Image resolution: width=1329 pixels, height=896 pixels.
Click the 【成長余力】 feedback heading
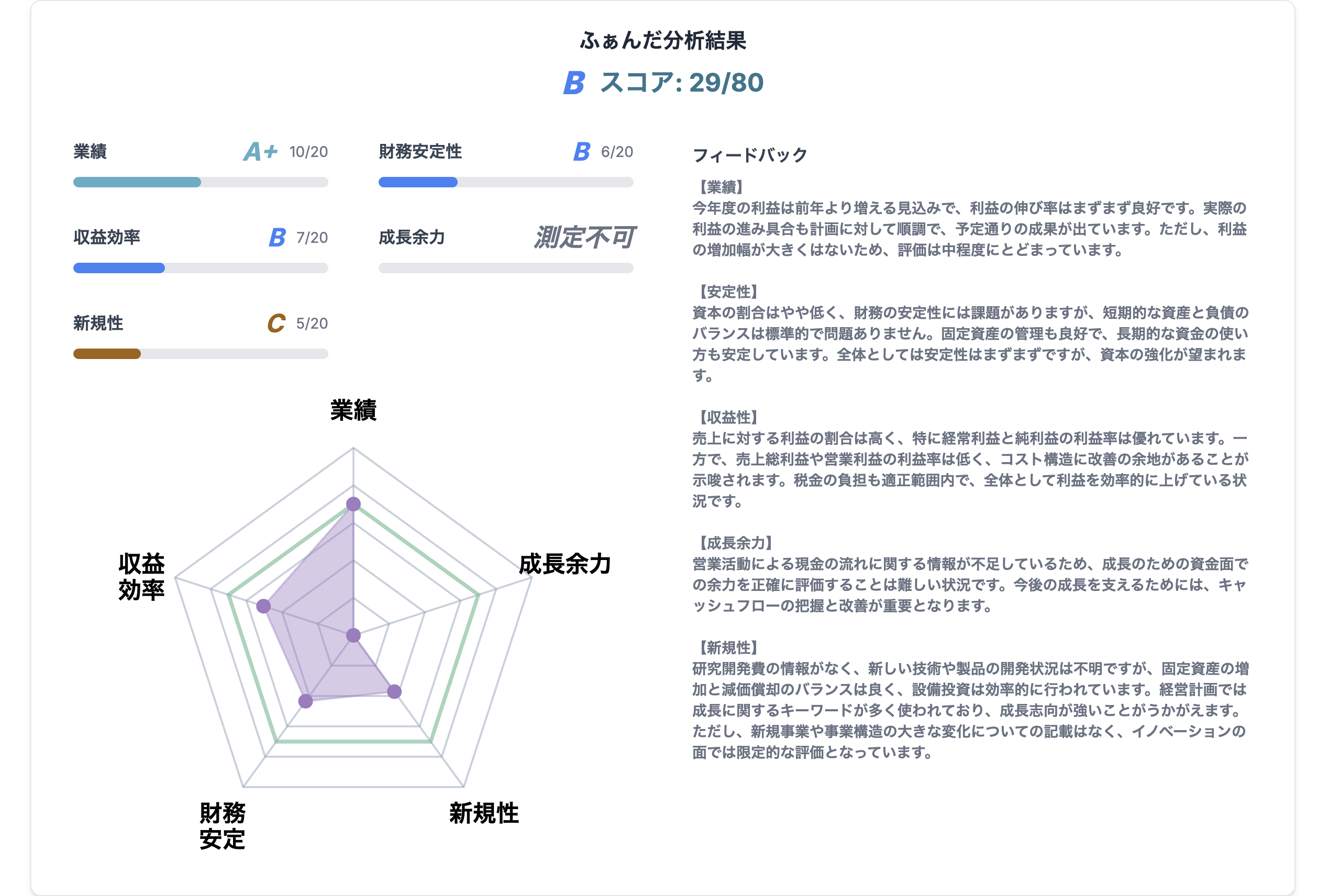736,543
